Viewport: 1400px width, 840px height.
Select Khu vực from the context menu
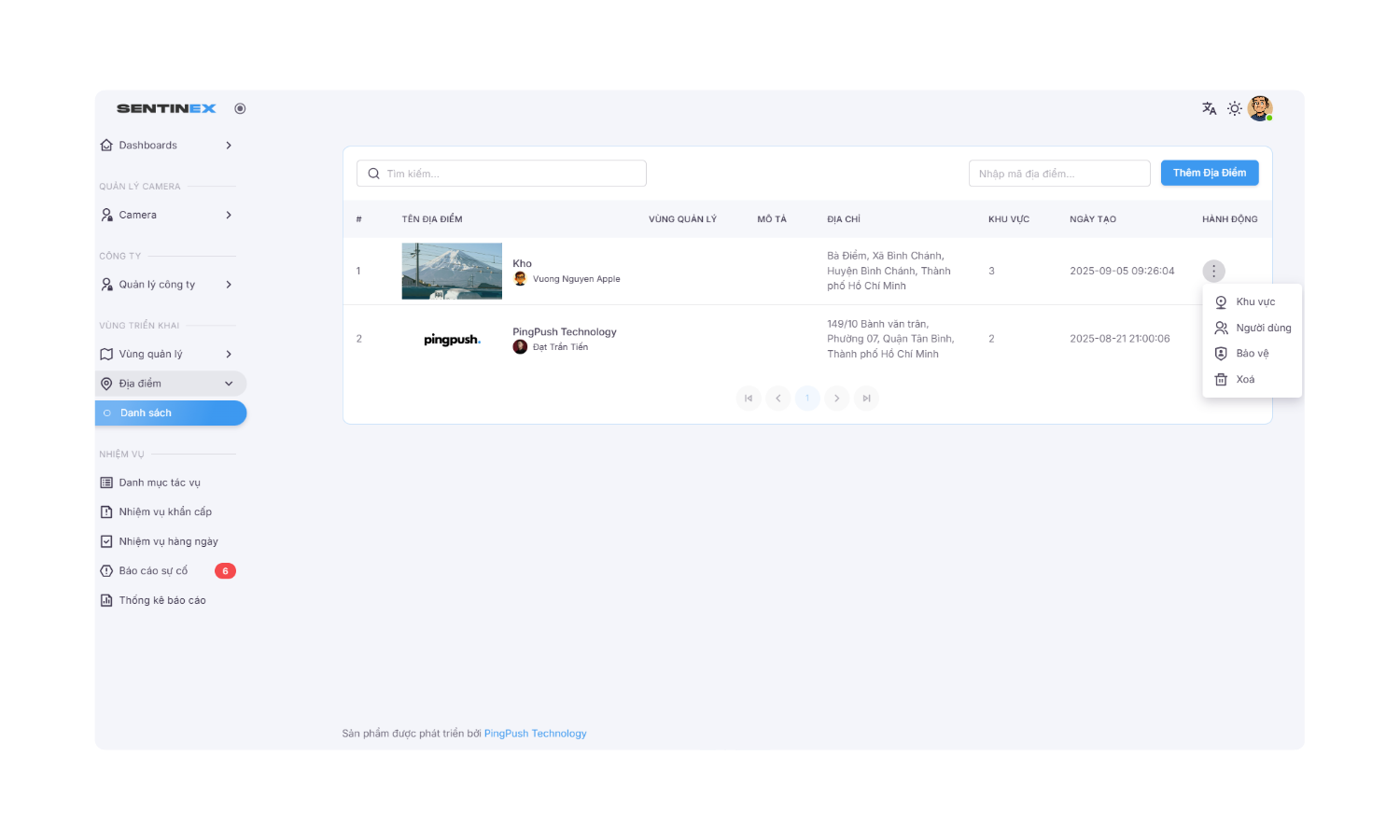tap(1254, 302)
